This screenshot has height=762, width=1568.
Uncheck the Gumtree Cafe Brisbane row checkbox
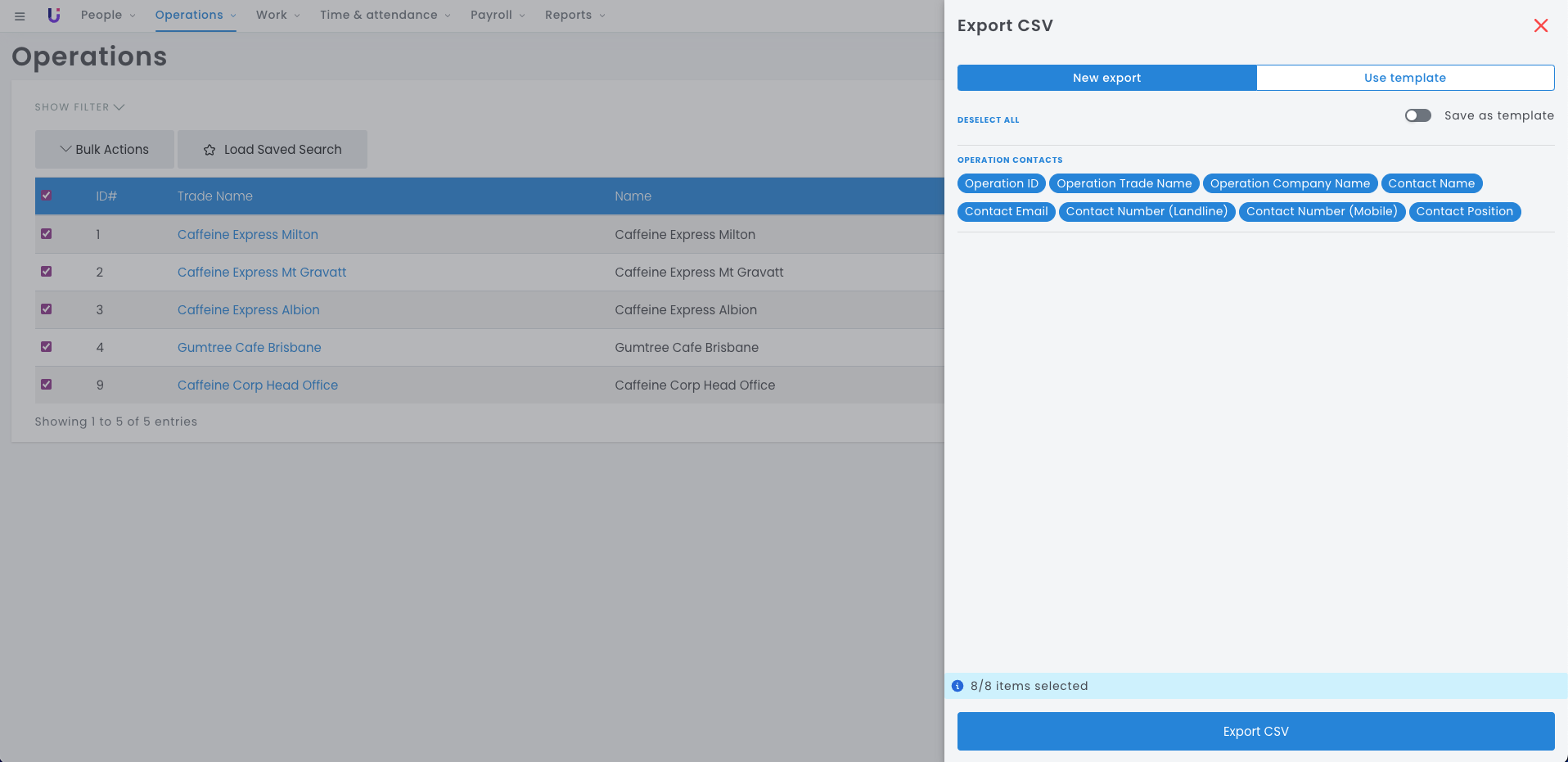click(x=47, y=347)
